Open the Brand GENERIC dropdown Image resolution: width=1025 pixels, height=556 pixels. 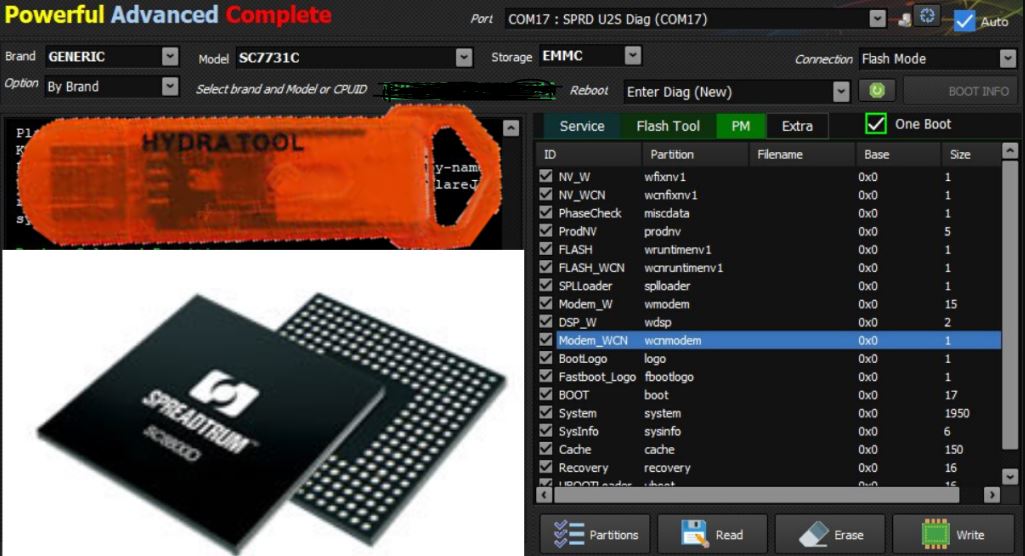(x=170, y=57)
